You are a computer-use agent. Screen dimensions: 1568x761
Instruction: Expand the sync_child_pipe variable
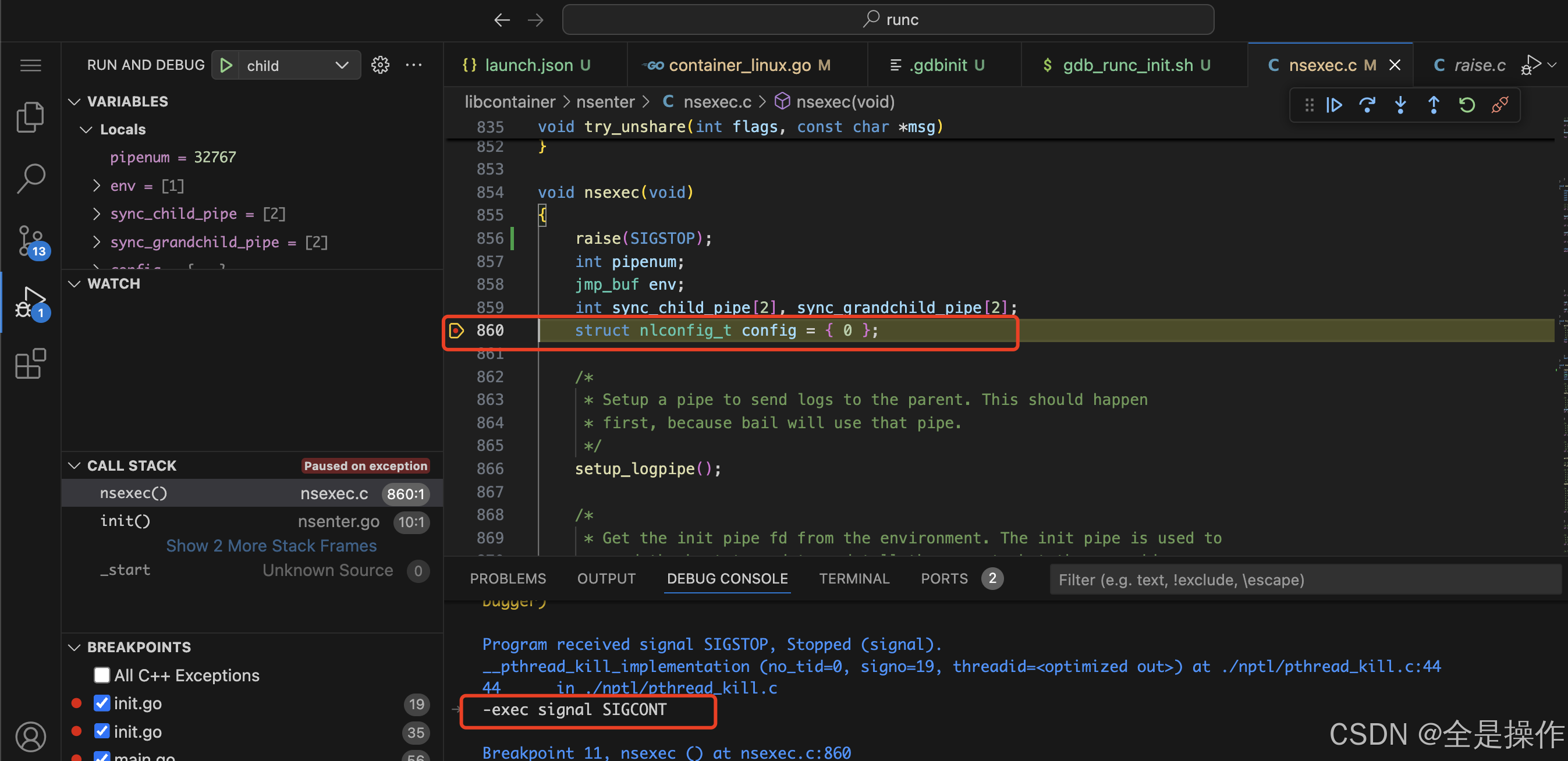(x=96, y=214)
